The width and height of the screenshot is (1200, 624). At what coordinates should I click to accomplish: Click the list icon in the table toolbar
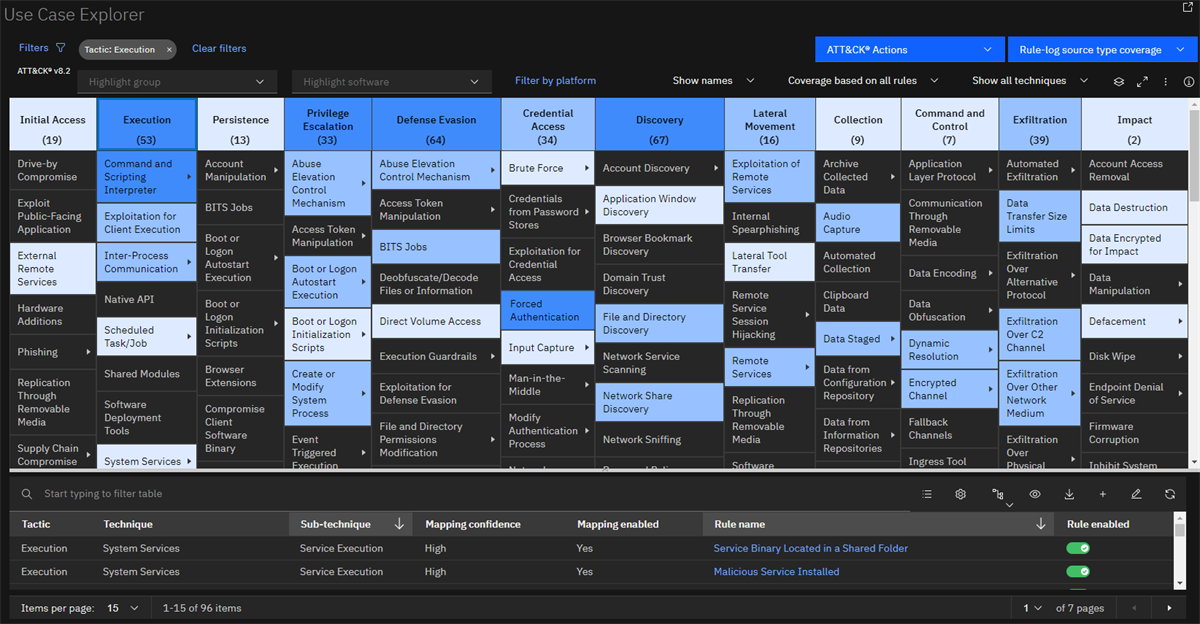pos(927,493)
